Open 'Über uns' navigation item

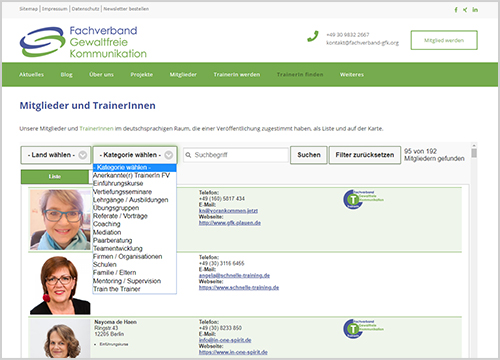click(101, 74)
